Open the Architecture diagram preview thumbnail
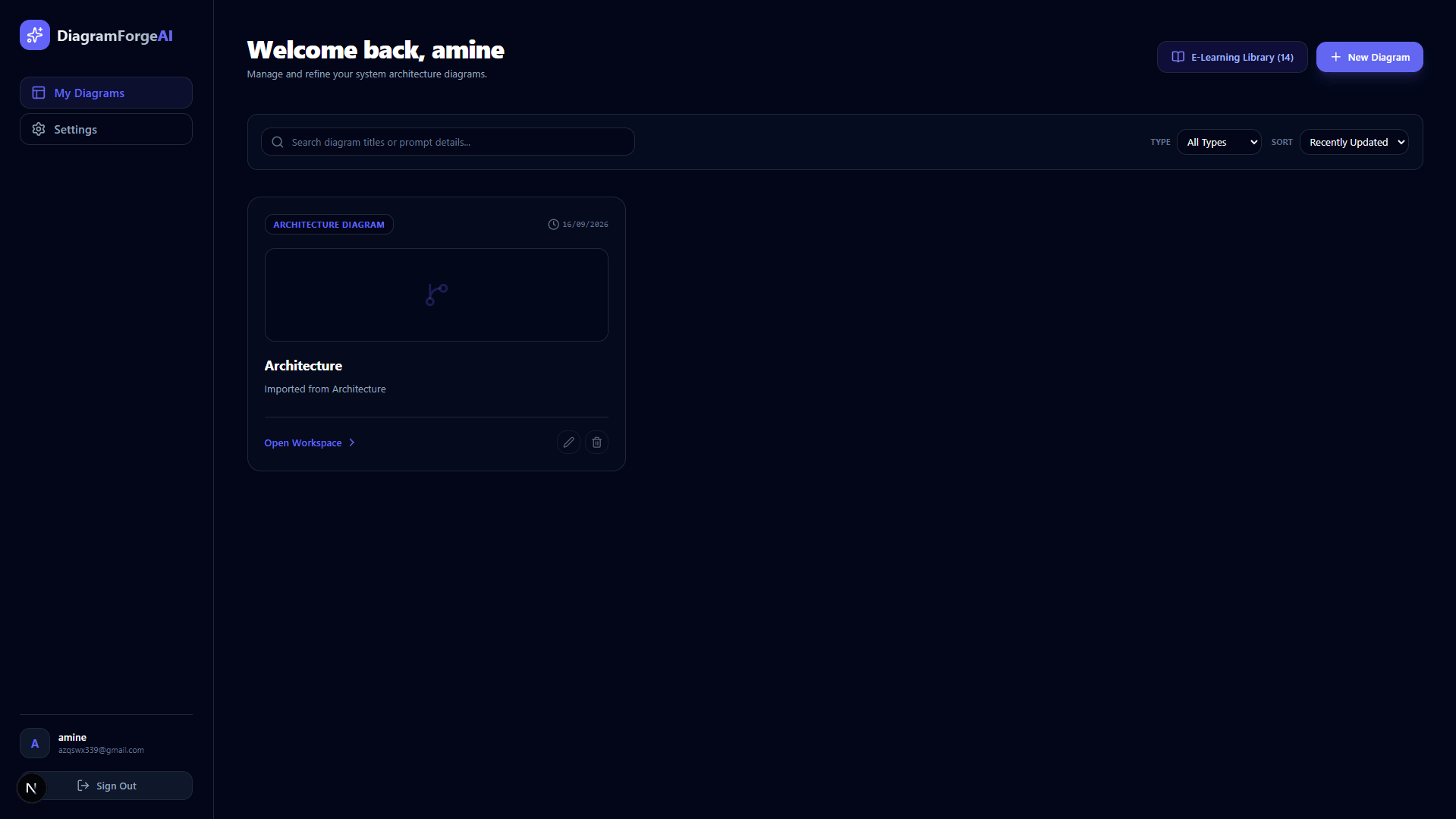This screenshot has width=1456, height=819. click(x=436, y=295)
